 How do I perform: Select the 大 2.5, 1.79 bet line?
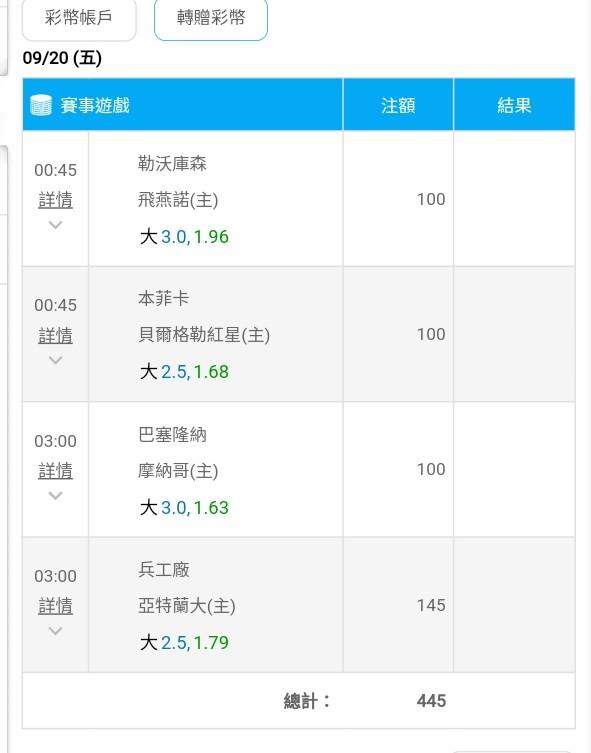click(x=184, y=643)
